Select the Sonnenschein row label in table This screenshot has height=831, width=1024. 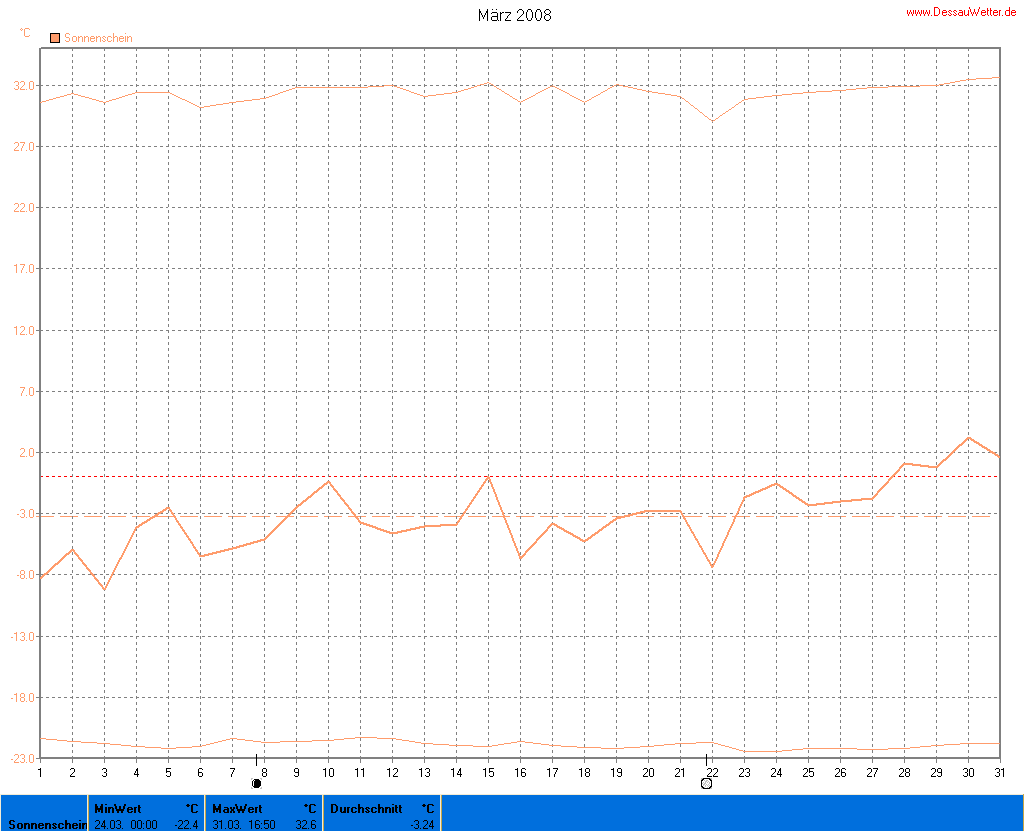[x=44, y=824]
